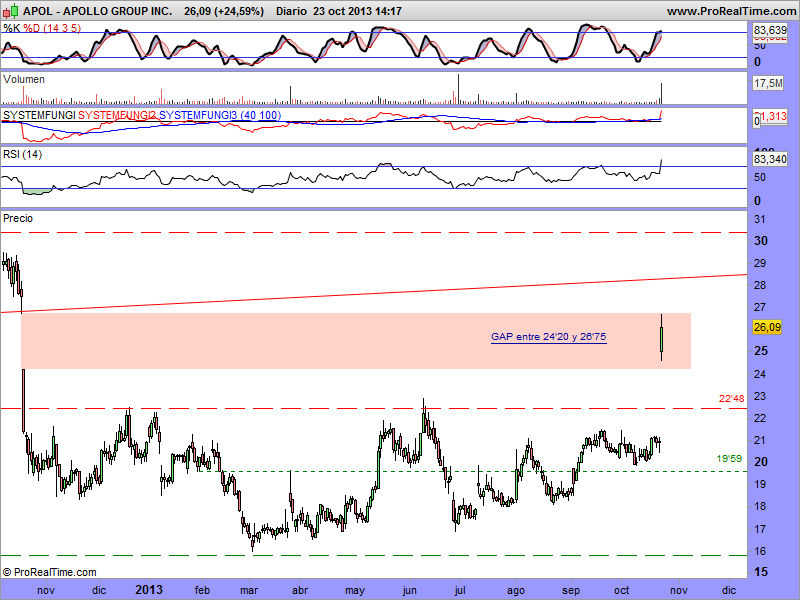Select the red 22'48 resistance label
800x600 pixels.
(x=732, y=398)
